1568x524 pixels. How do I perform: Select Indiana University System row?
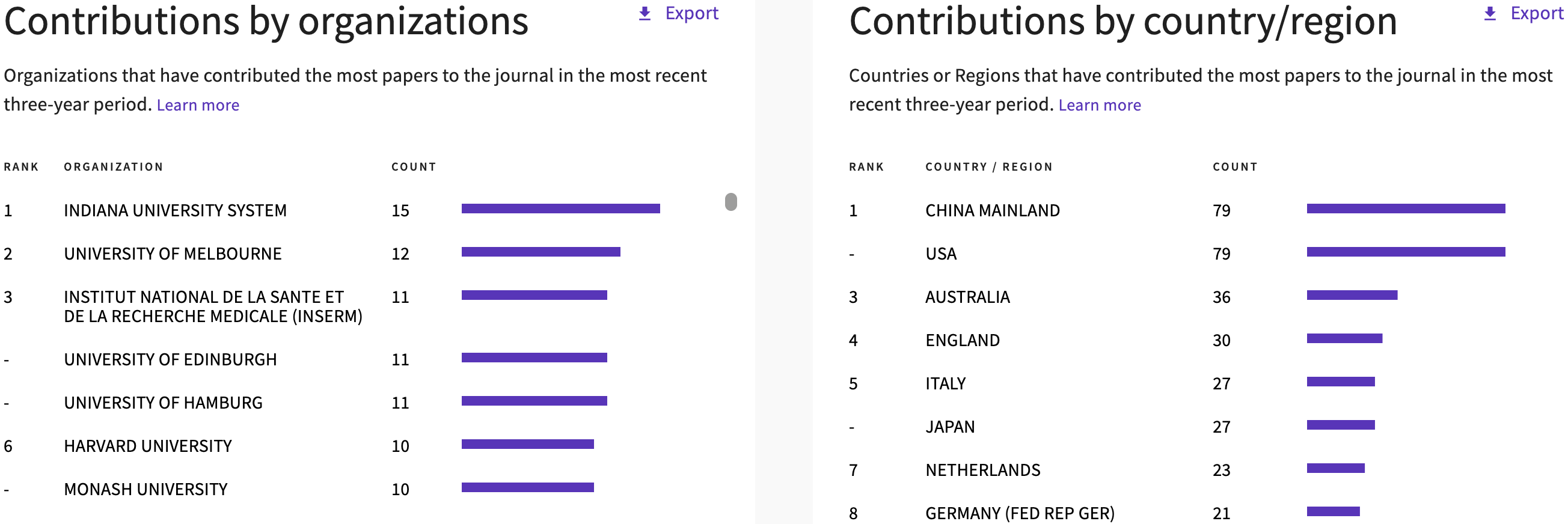(175, 210)
